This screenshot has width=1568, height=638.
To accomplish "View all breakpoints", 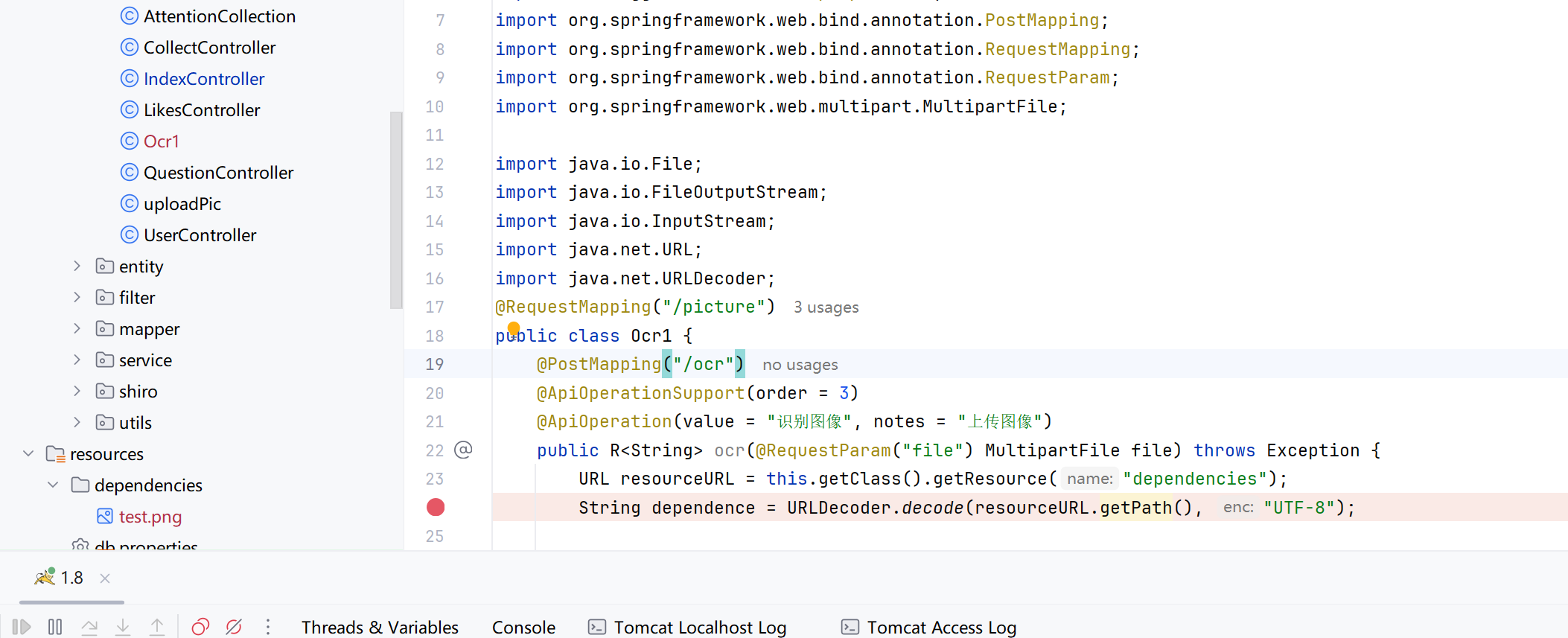I will point(200,627).
